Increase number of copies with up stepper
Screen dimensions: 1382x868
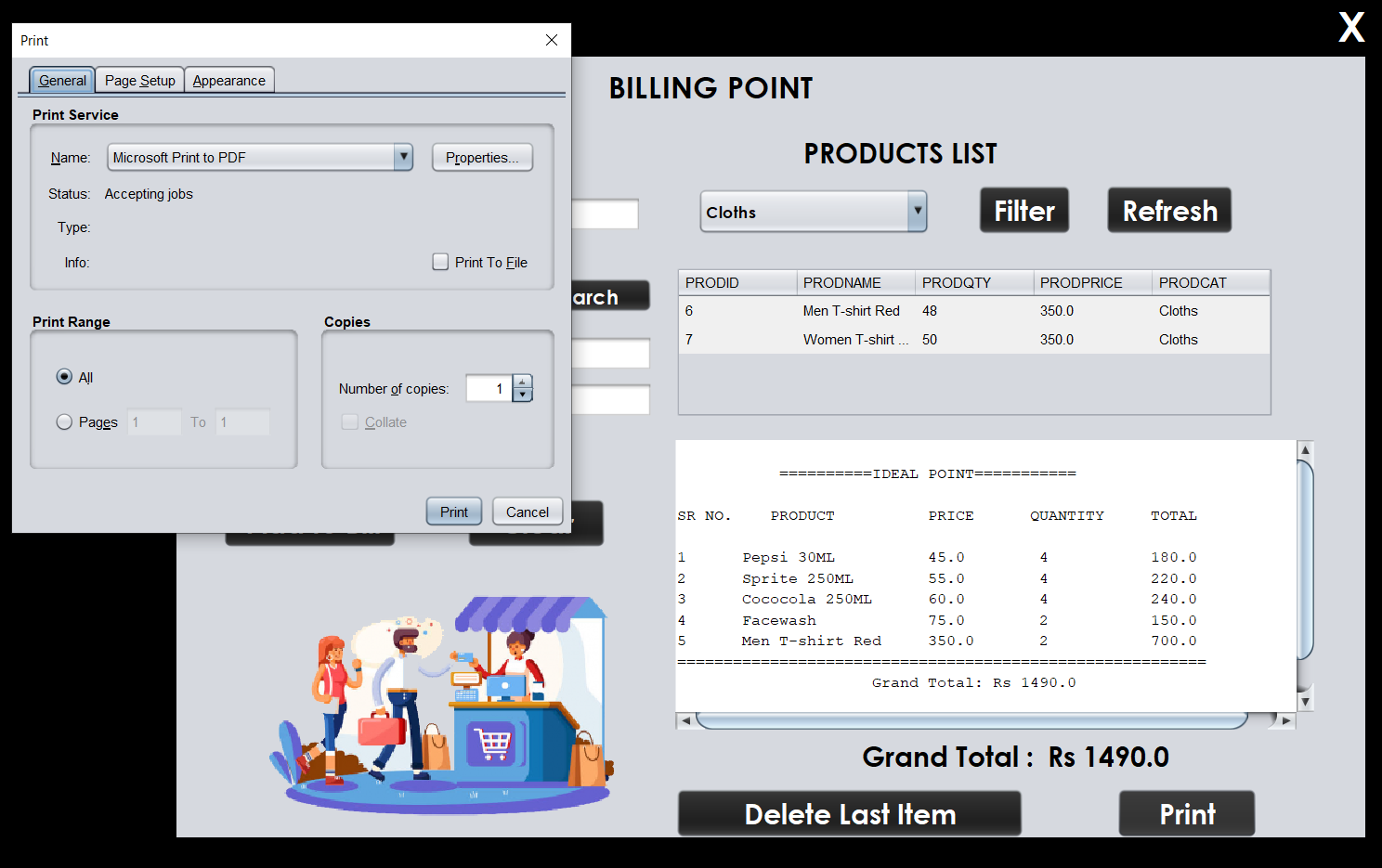(521, 381)
